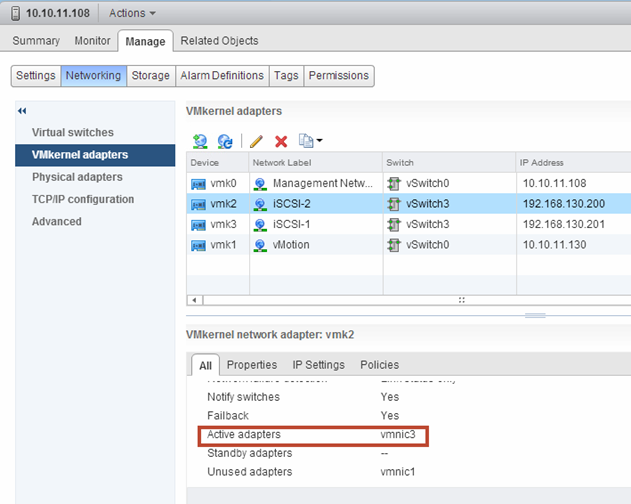The height and width of the screenshot is (504, 631).
Task: Go to Physical adapters in sidebar
Action: (77, 177)
